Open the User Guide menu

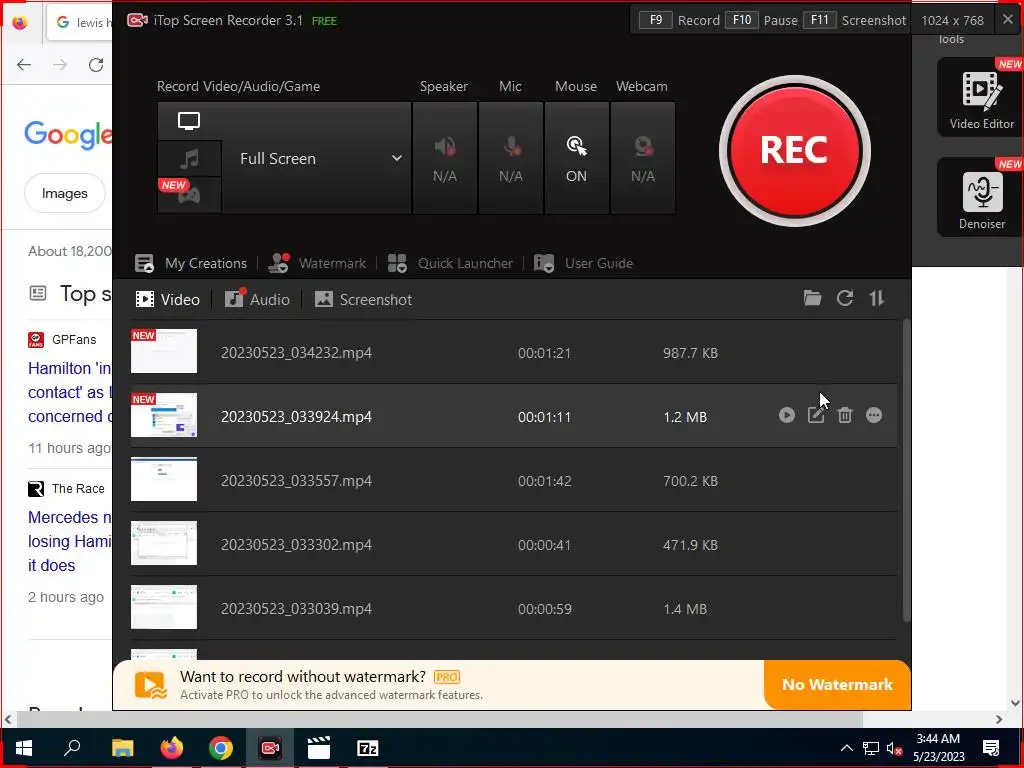[x=583, y=263]
